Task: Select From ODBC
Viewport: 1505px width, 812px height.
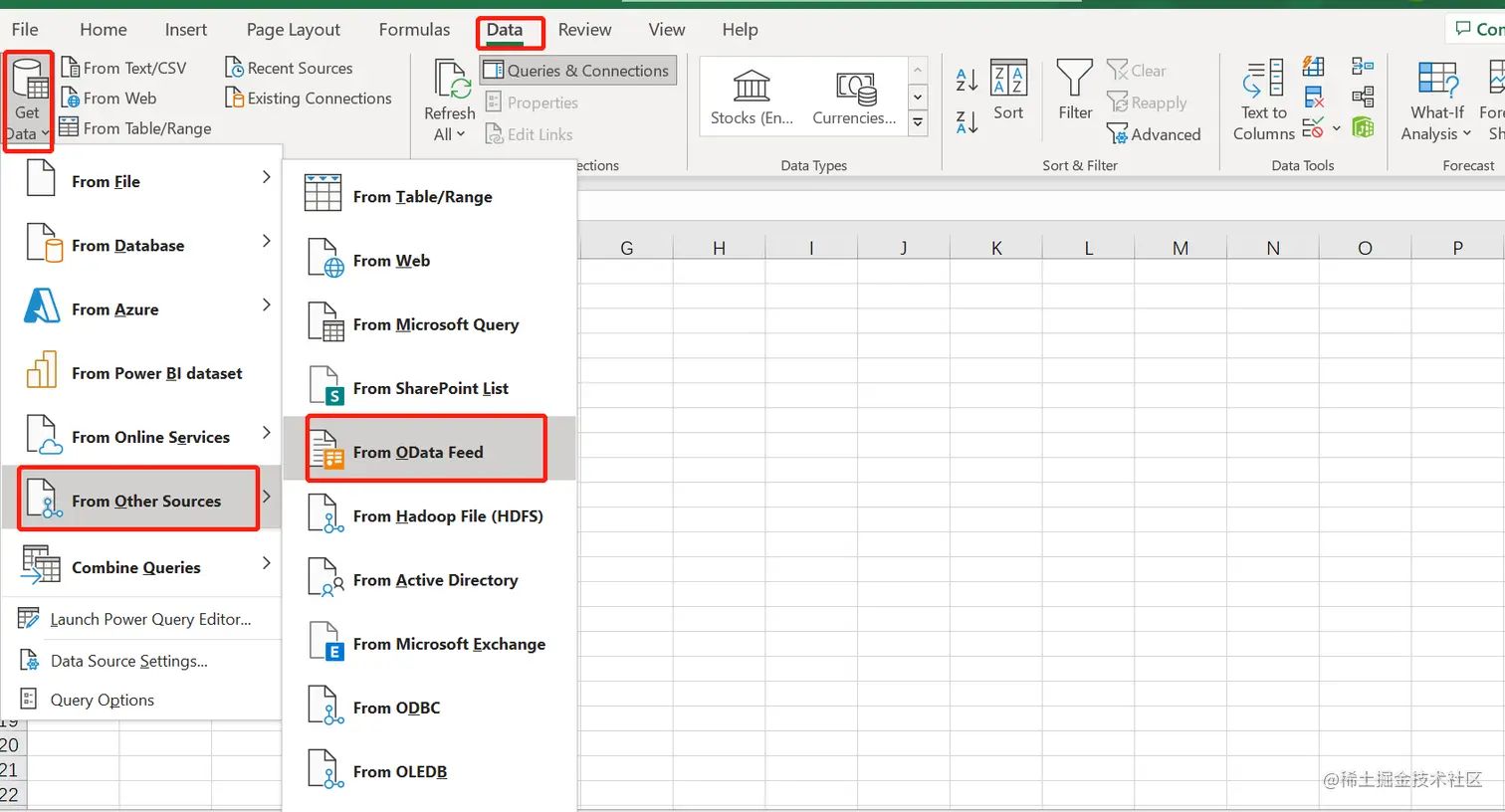Action: tap(430, 708)
